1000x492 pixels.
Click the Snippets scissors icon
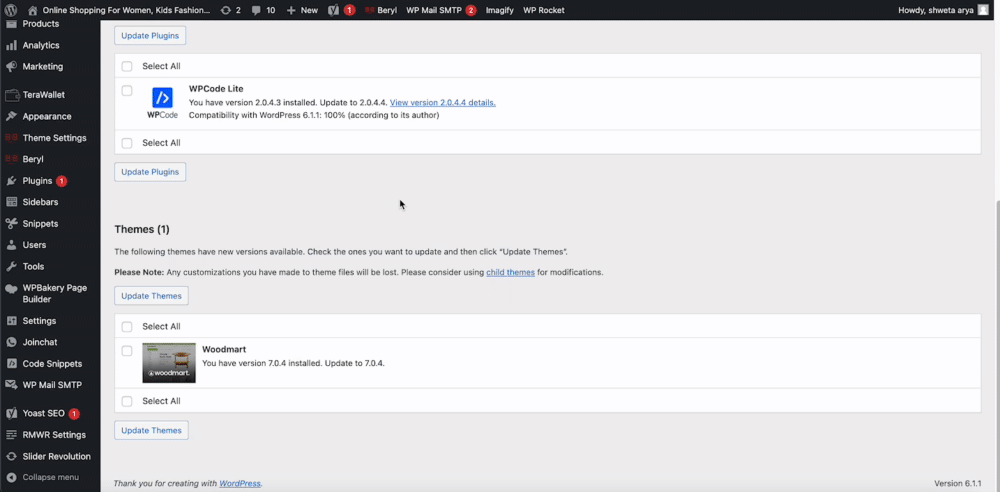point(11,223)
